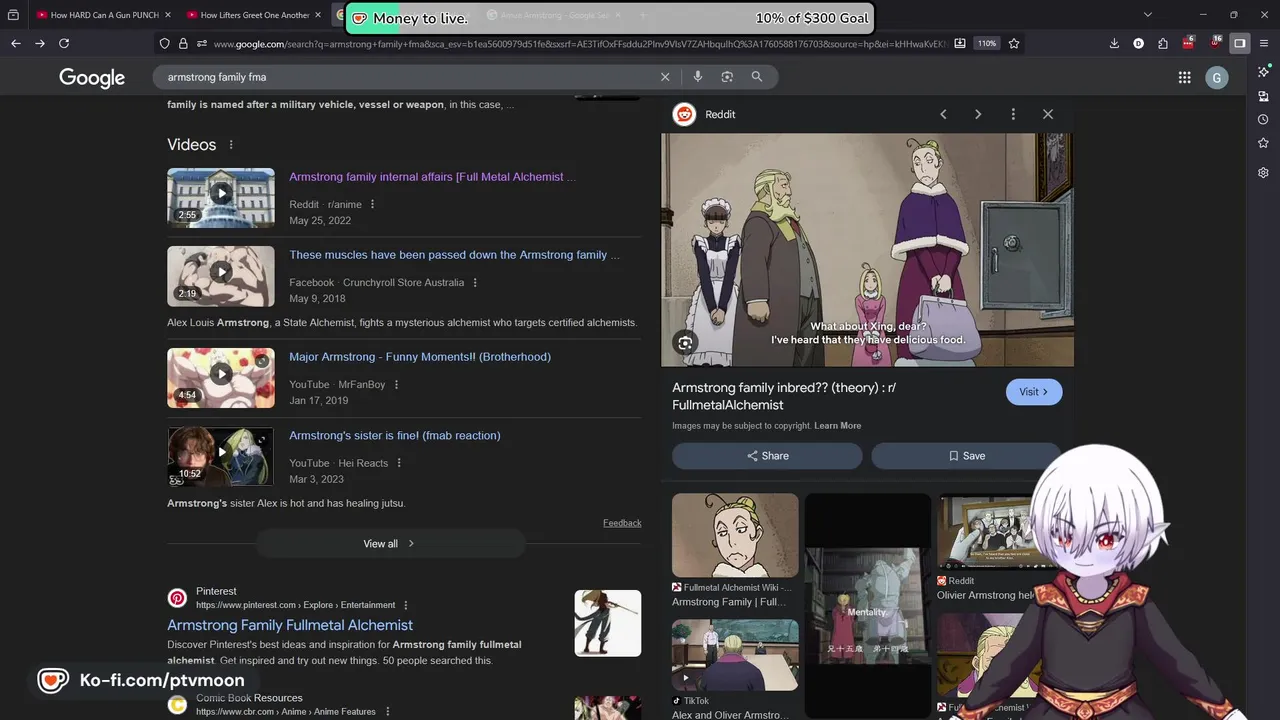
Task: Bookmark this page with the star icon
Action: click(x=1014, y=43)
